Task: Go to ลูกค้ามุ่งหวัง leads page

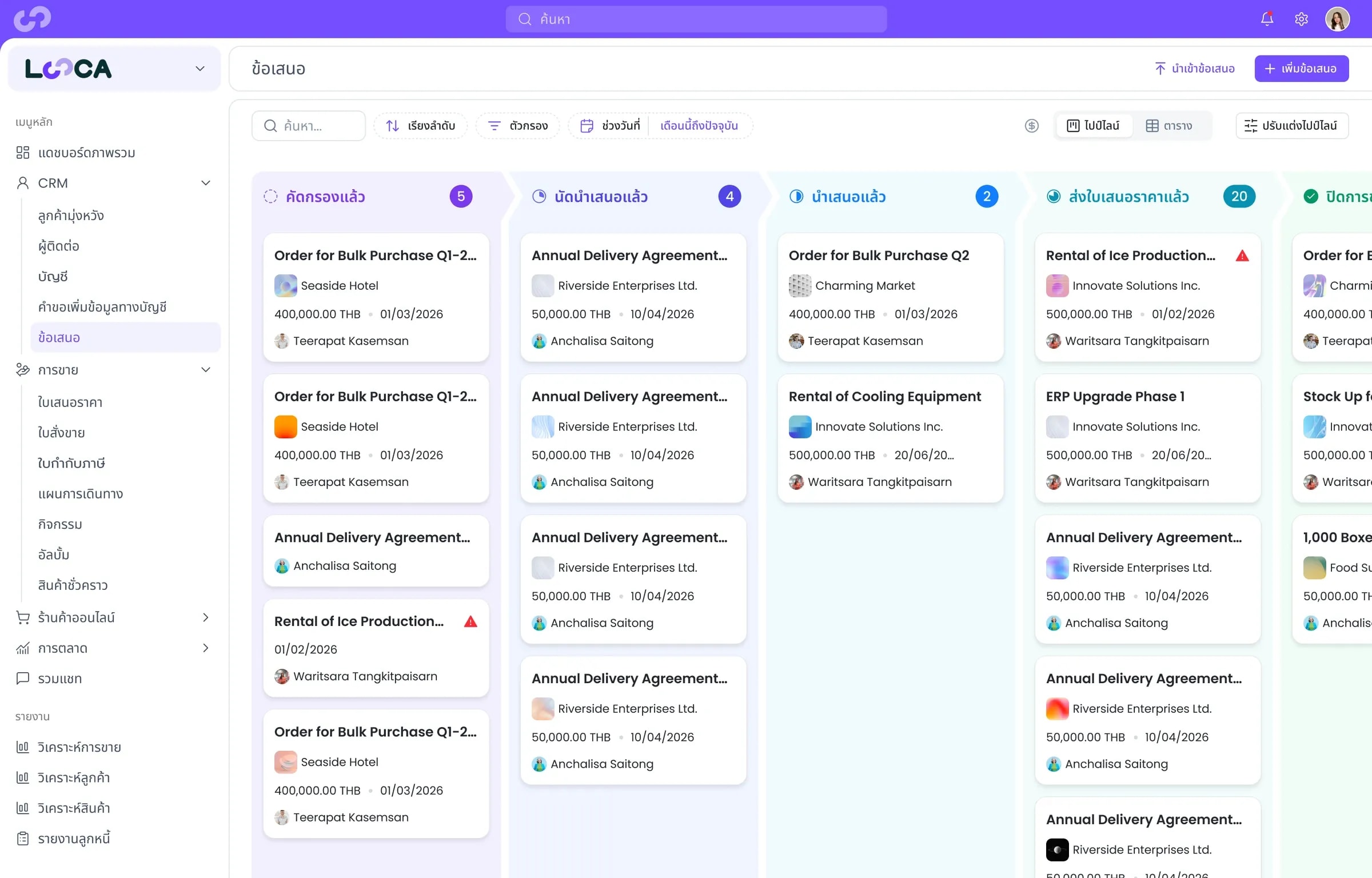Action: pyautogui.click(x=71, y=215)
